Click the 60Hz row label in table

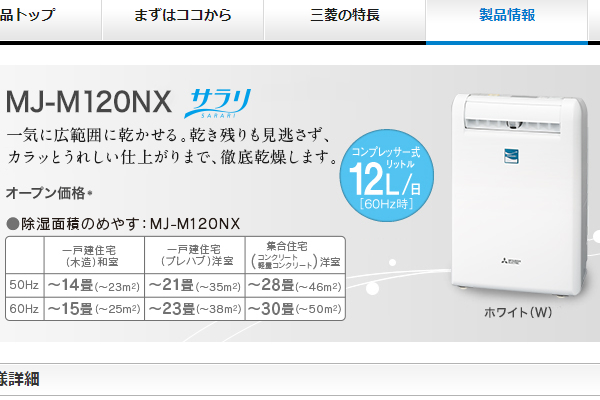point(24,309)
